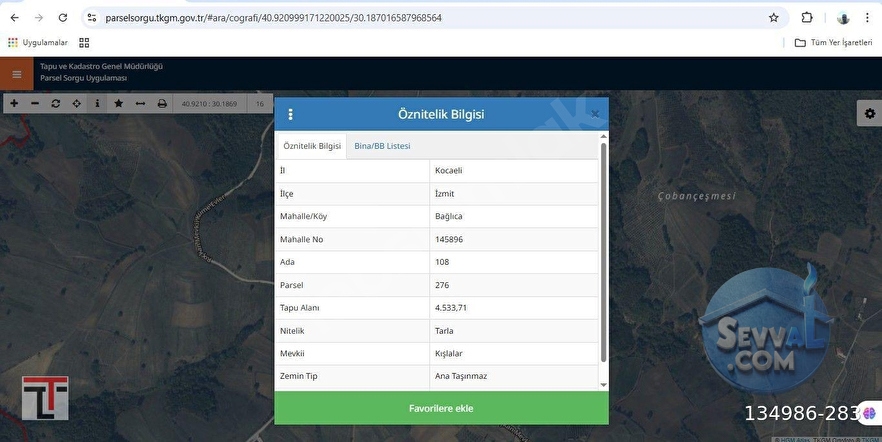Print the map with printer icon
The width and height of the screenshot is (882, 442).
[162, 103]
